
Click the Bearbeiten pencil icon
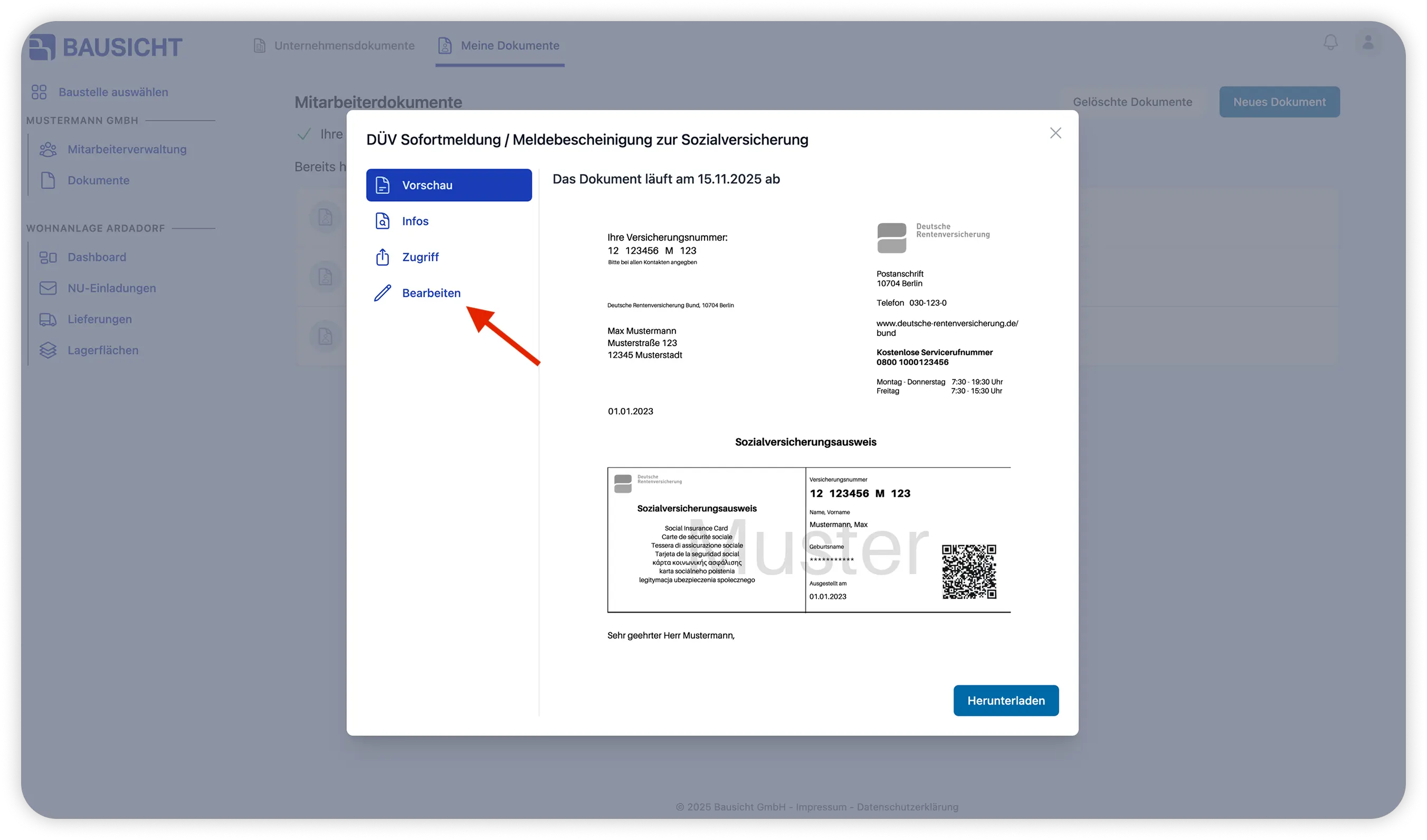pos(383,293)
